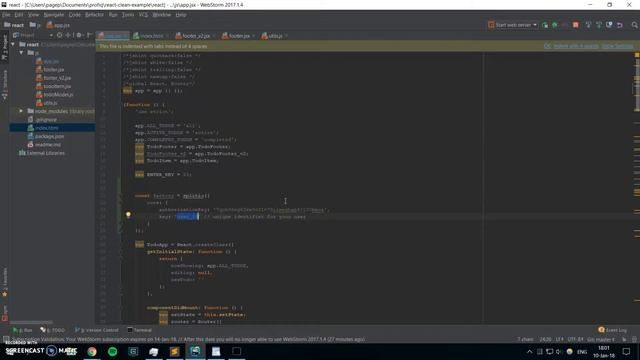Switch to the utils.js editor tab
This screenshot has width=640, height=360.
click(274, 36)
